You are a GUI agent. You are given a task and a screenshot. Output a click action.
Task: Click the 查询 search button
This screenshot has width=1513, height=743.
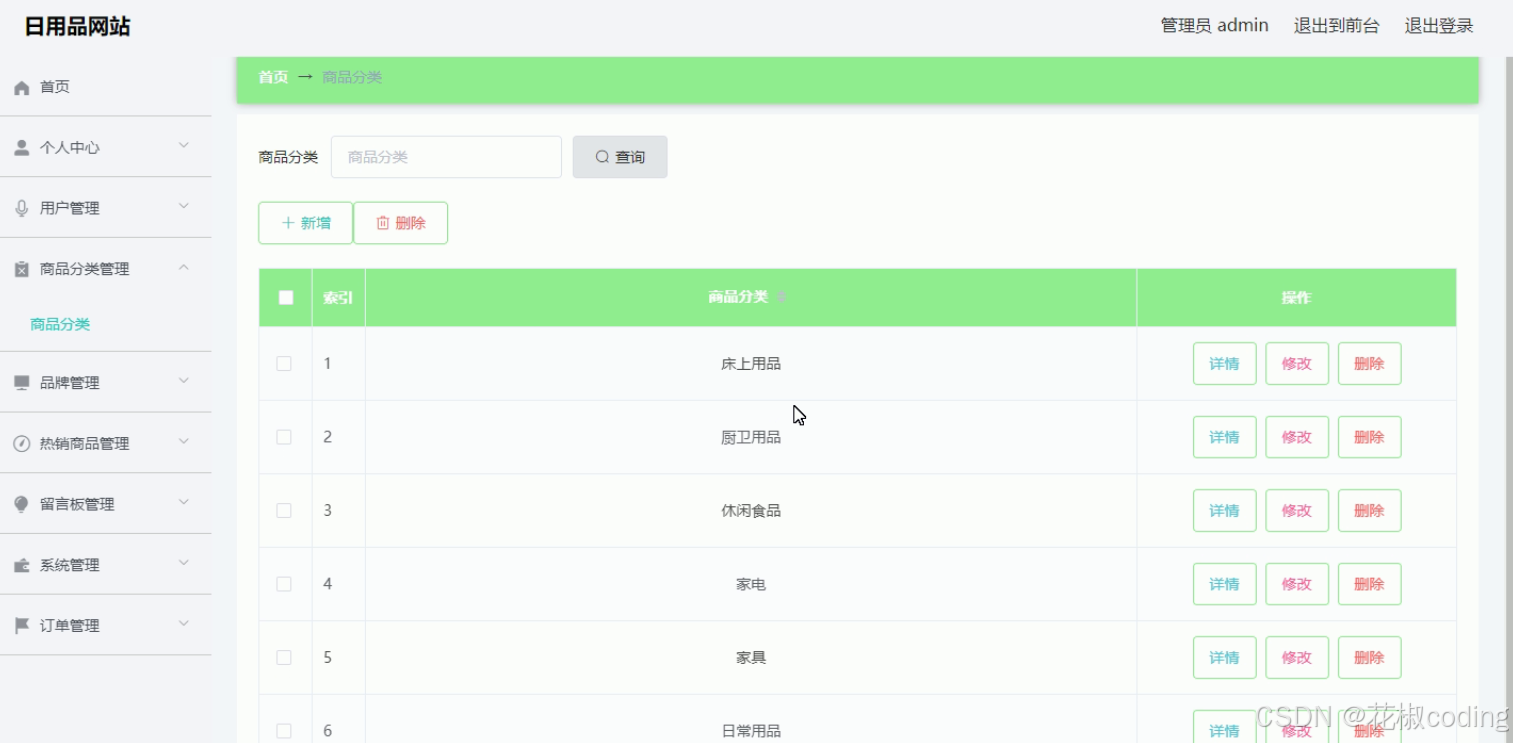click(x=620, y=157)
